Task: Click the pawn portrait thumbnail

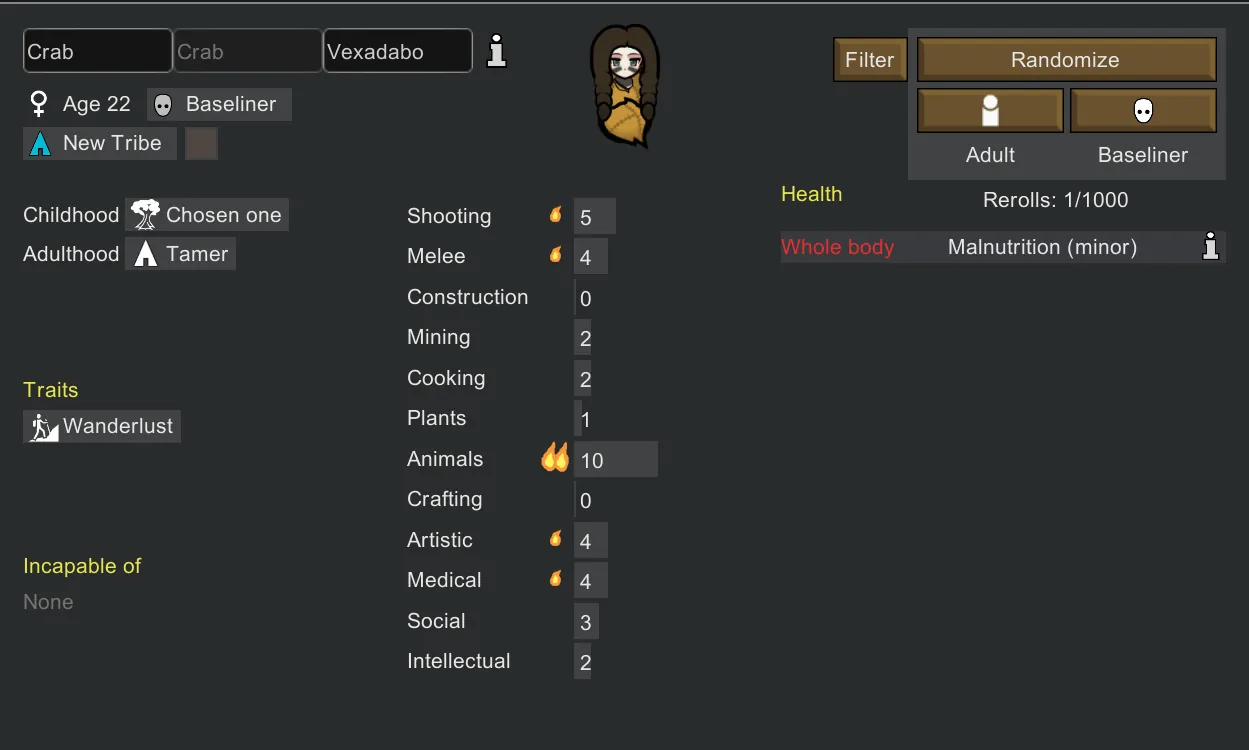Action: pos(625,87)
